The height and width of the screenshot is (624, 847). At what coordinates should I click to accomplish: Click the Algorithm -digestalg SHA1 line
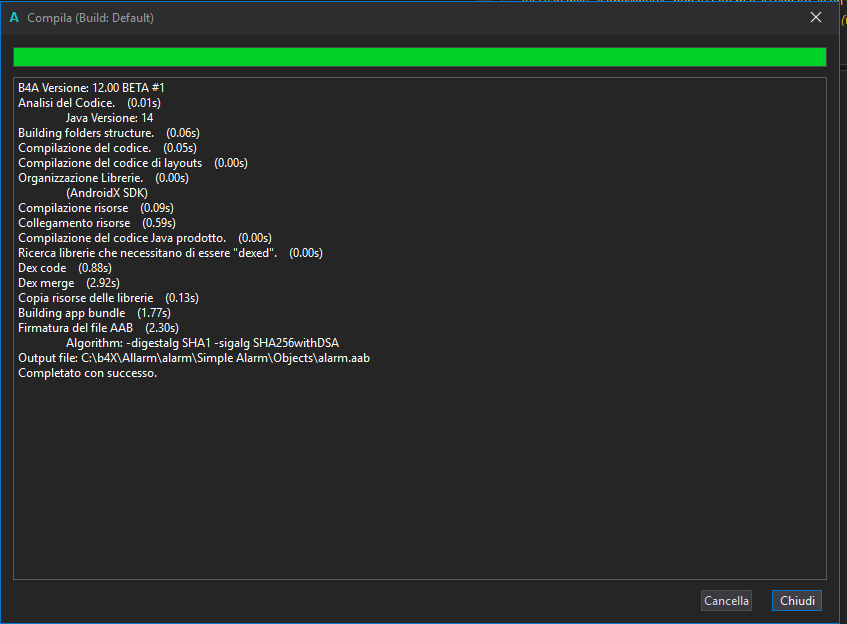point(202,343)
